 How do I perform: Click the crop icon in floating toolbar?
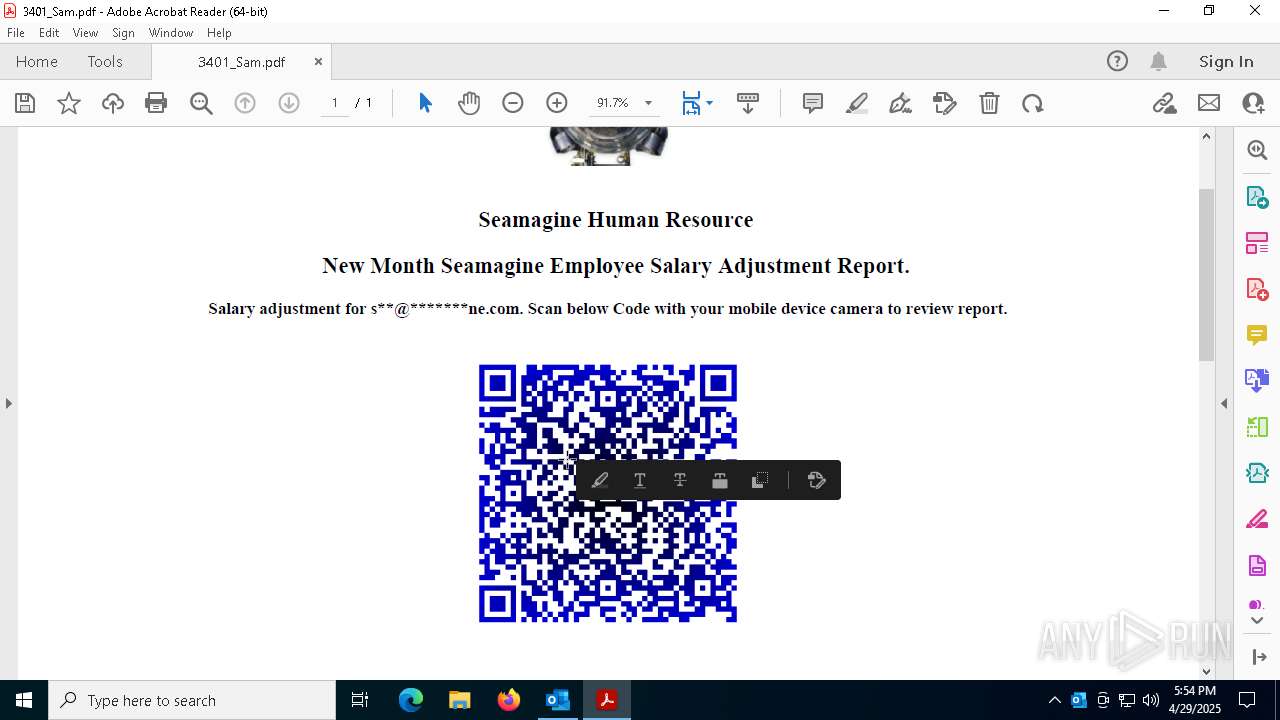pyautogui.click(x=760, y=481)
